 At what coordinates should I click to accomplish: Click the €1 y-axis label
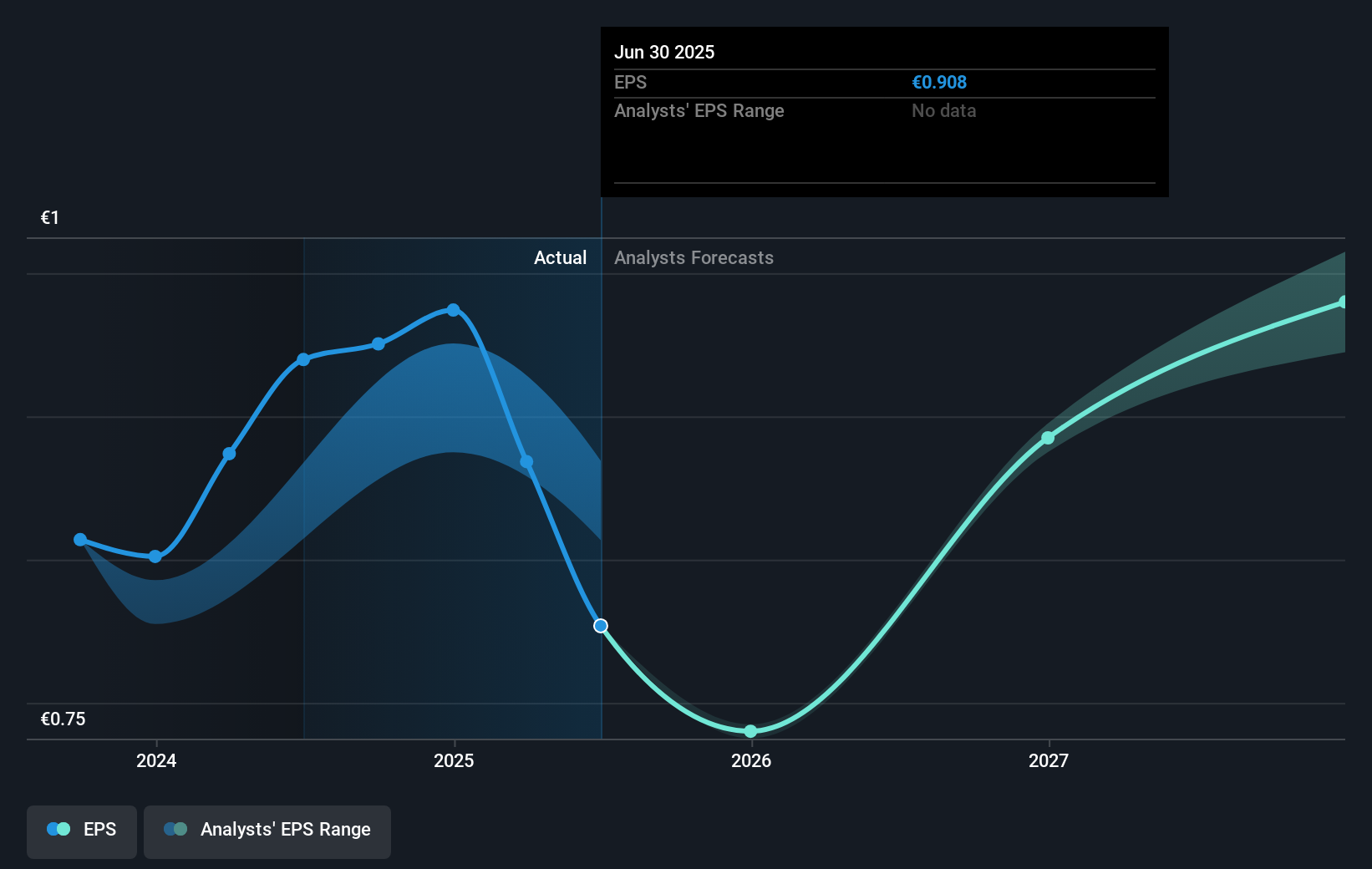50,218
